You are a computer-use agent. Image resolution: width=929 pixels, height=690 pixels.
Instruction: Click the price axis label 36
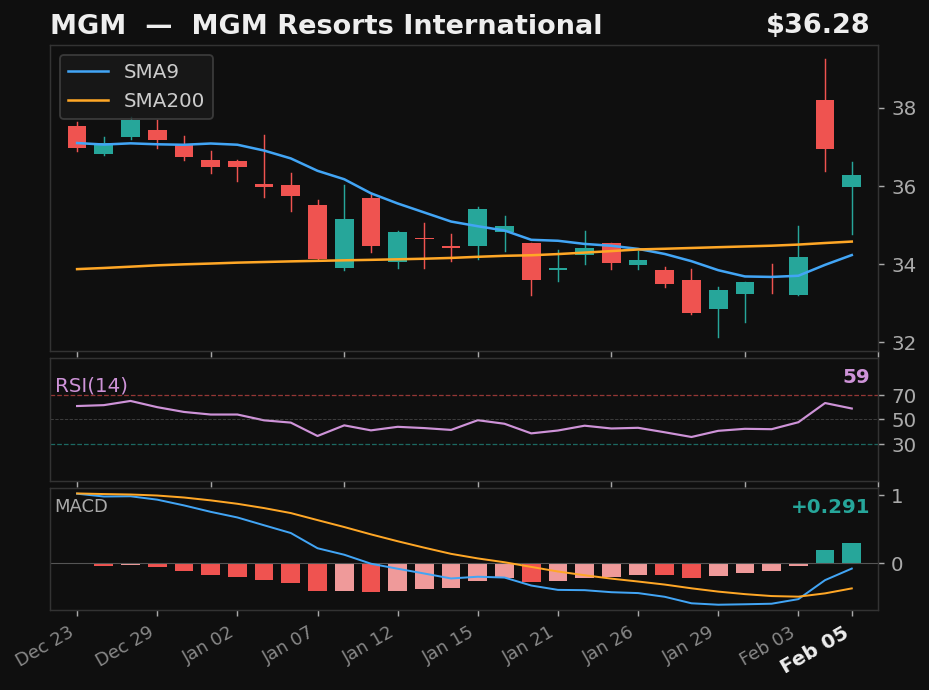[x=904, y=187]
